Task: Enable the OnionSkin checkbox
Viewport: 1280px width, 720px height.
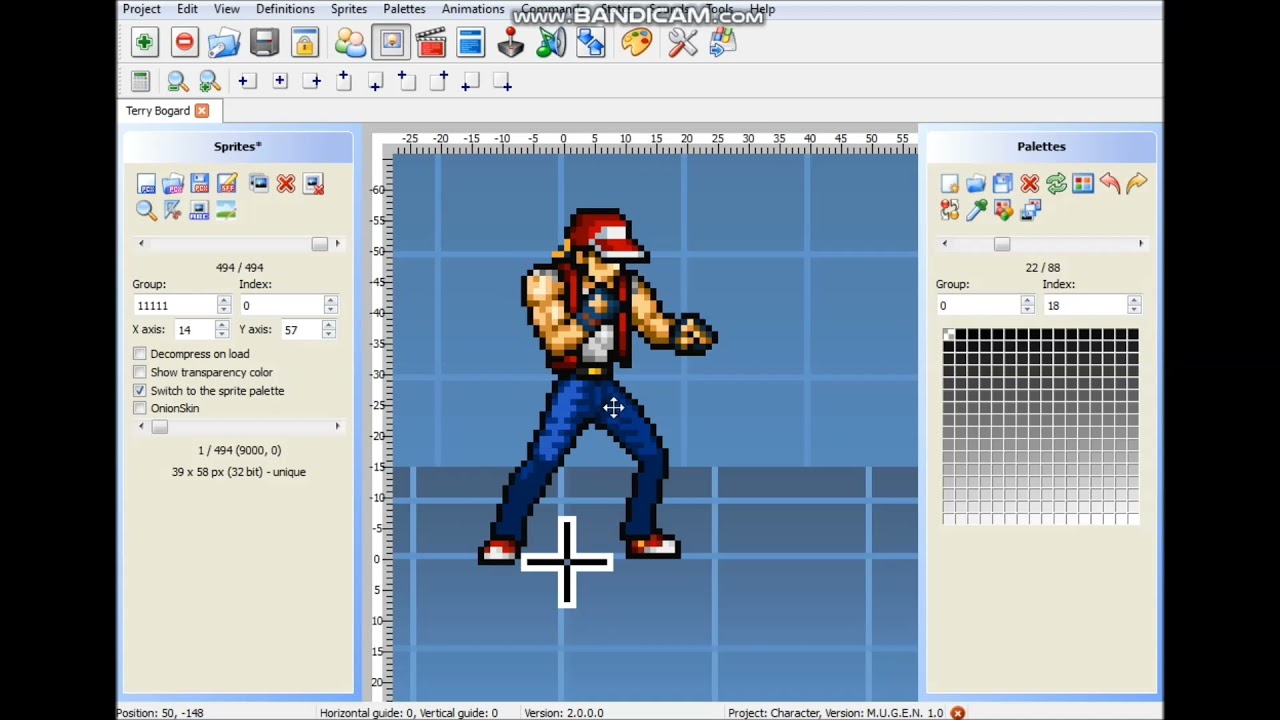Action: click(x=140, y=409)
